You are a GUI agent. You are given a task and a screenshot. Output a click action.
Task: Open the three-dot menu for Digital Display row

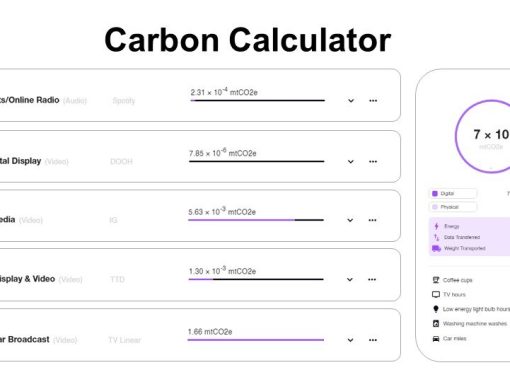click(x=373, y=162)
